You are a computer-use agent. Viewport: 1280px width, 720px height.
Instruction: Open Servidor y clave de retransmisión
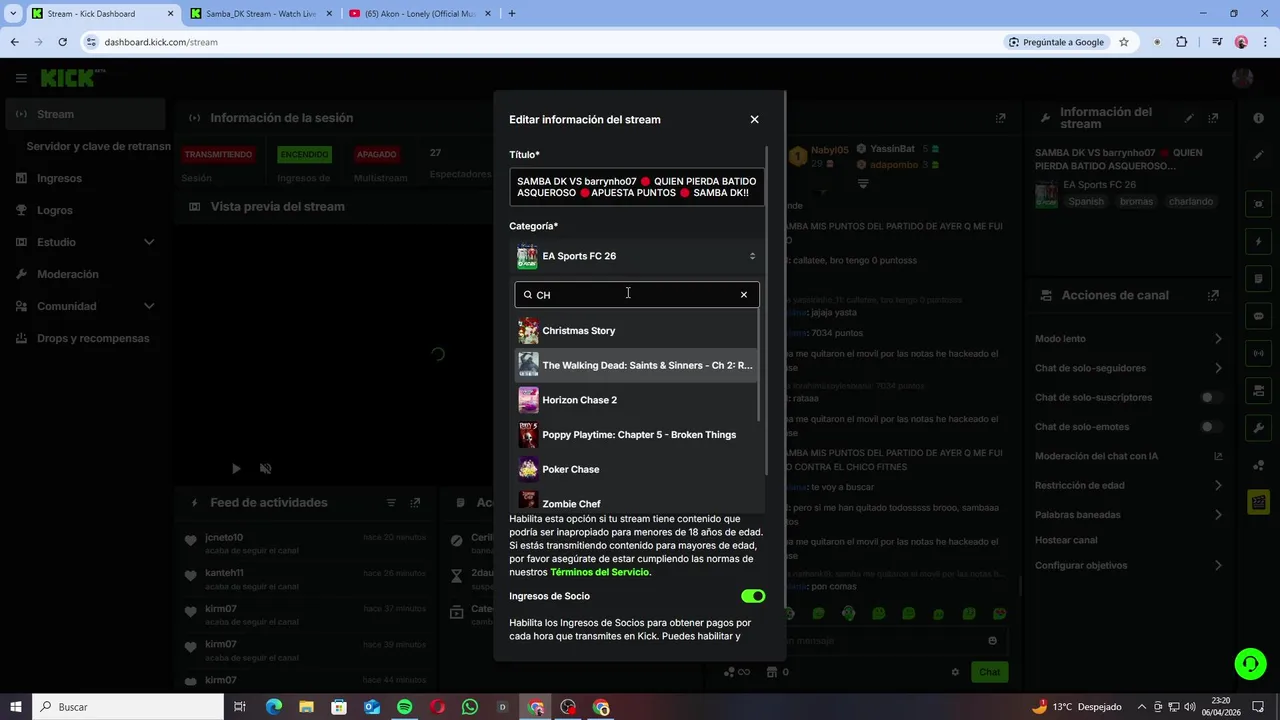coord(98,146)
